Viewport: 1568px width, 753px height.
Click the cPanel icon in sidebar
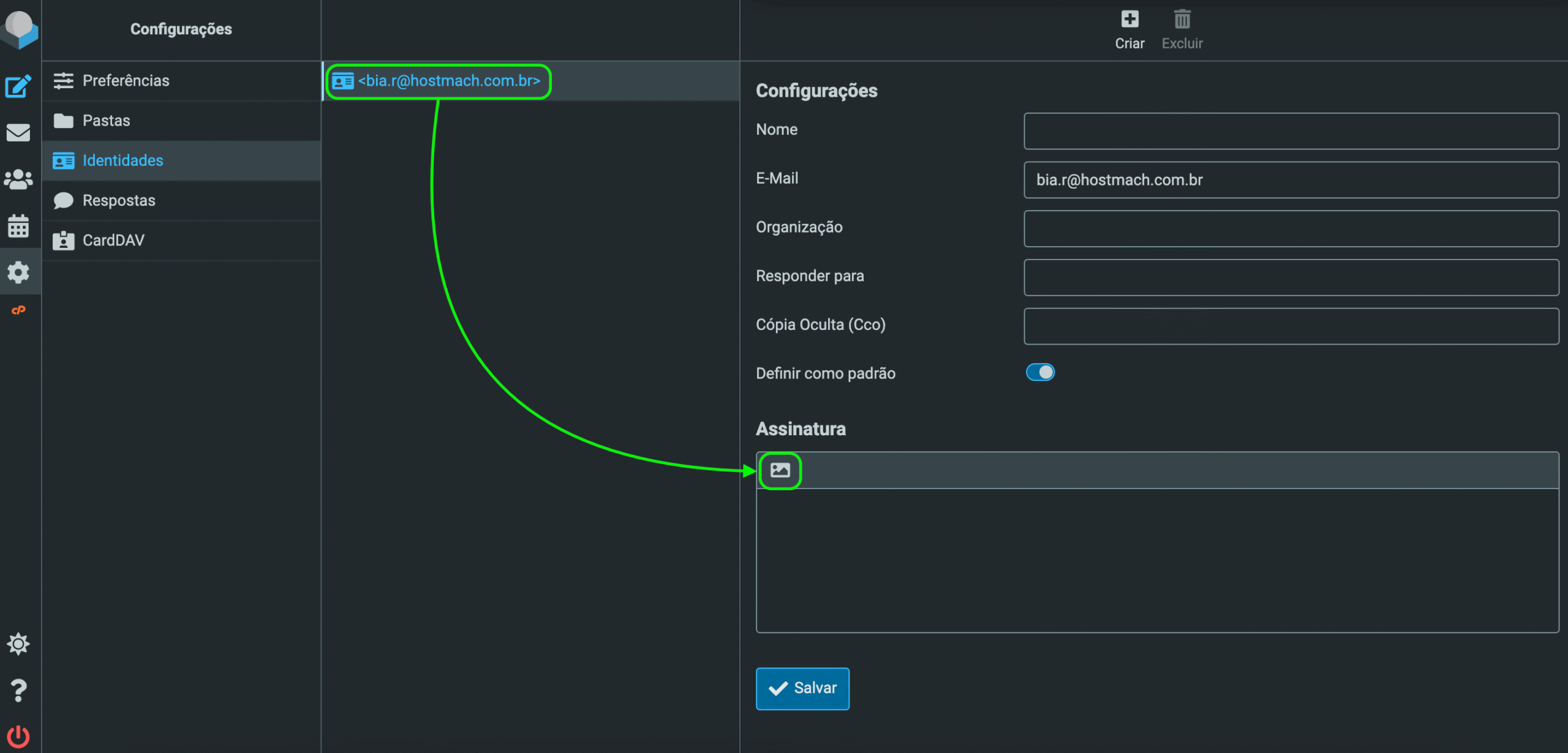[18, 310]
